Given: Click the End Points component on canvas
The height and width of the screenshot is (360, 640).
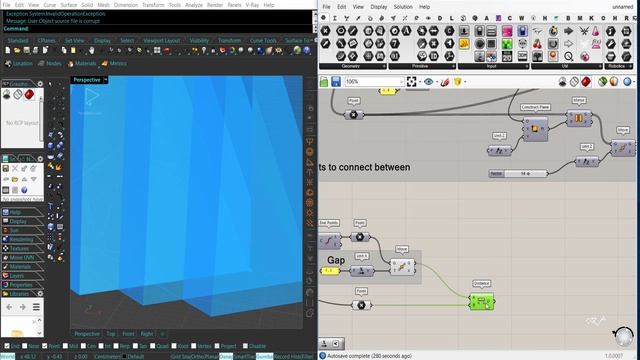Looking at the screenshot, I should click(x=329, y=241).
